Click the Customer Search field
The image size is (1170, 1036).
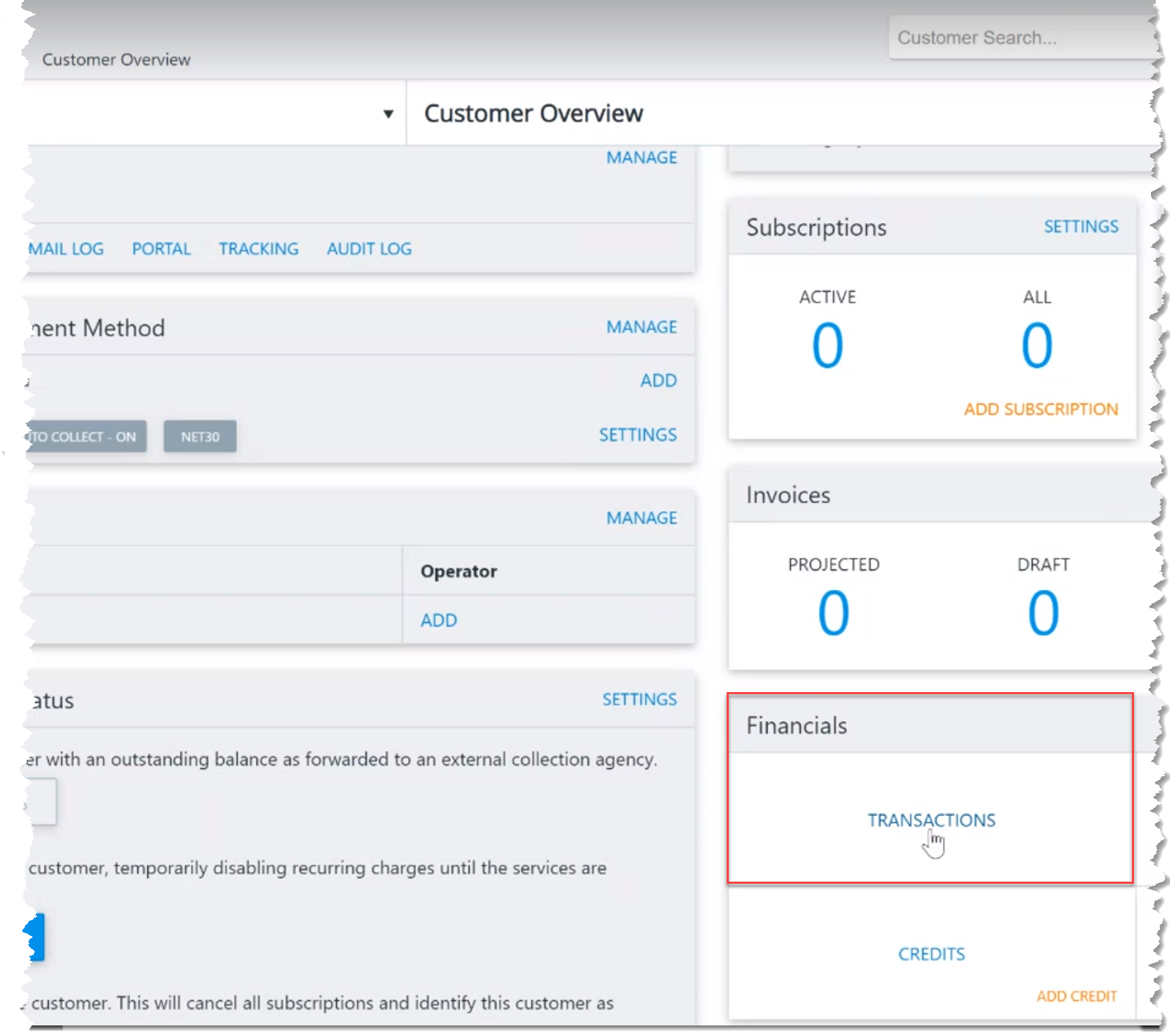(x=1022, y=37)
